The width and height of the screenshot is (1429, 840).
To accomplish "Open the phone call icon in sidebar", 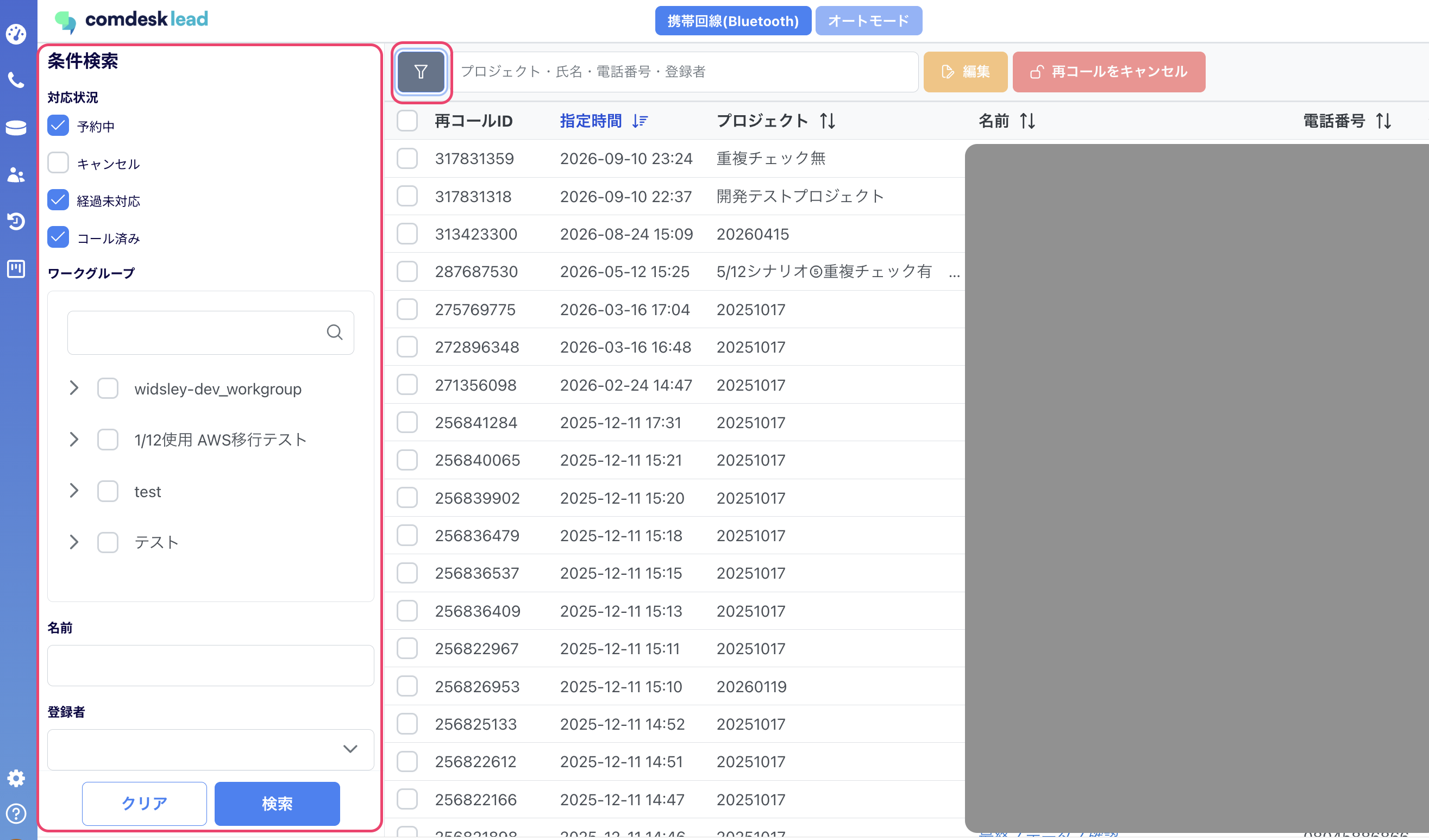I will tap(16, 80).
